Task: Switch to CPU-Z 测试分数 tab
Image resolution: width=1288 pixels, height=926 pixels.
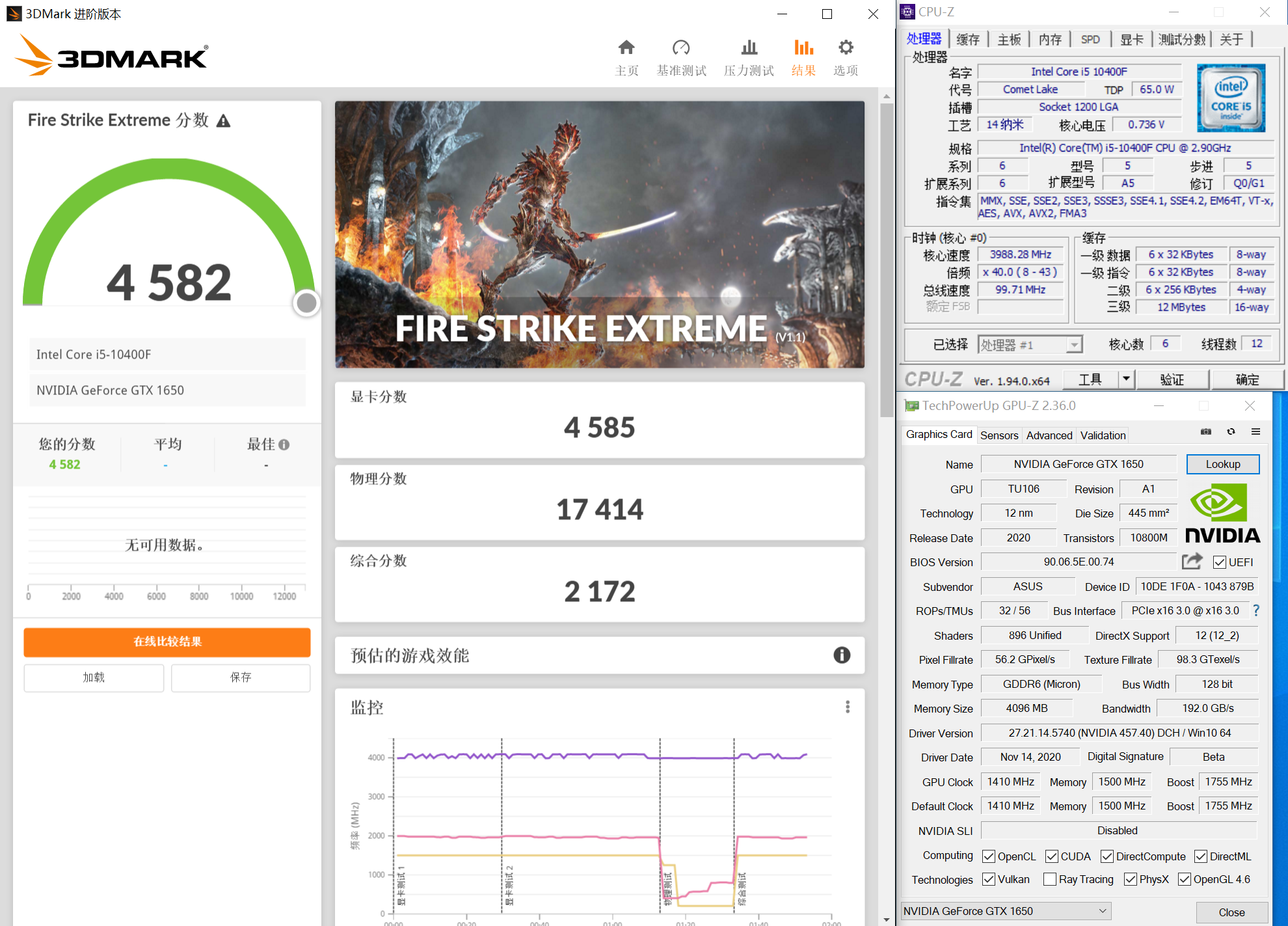Action: [1182, 40]
